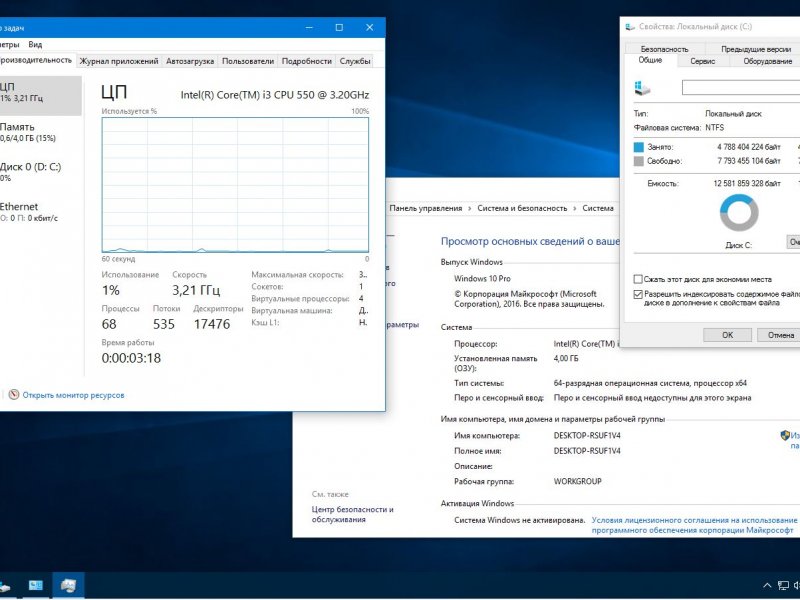The width and height of the screenshot is (800, 600).
Task: Click the disk usage donut chart
Action: pyautogui.click(x=739, y=213)
